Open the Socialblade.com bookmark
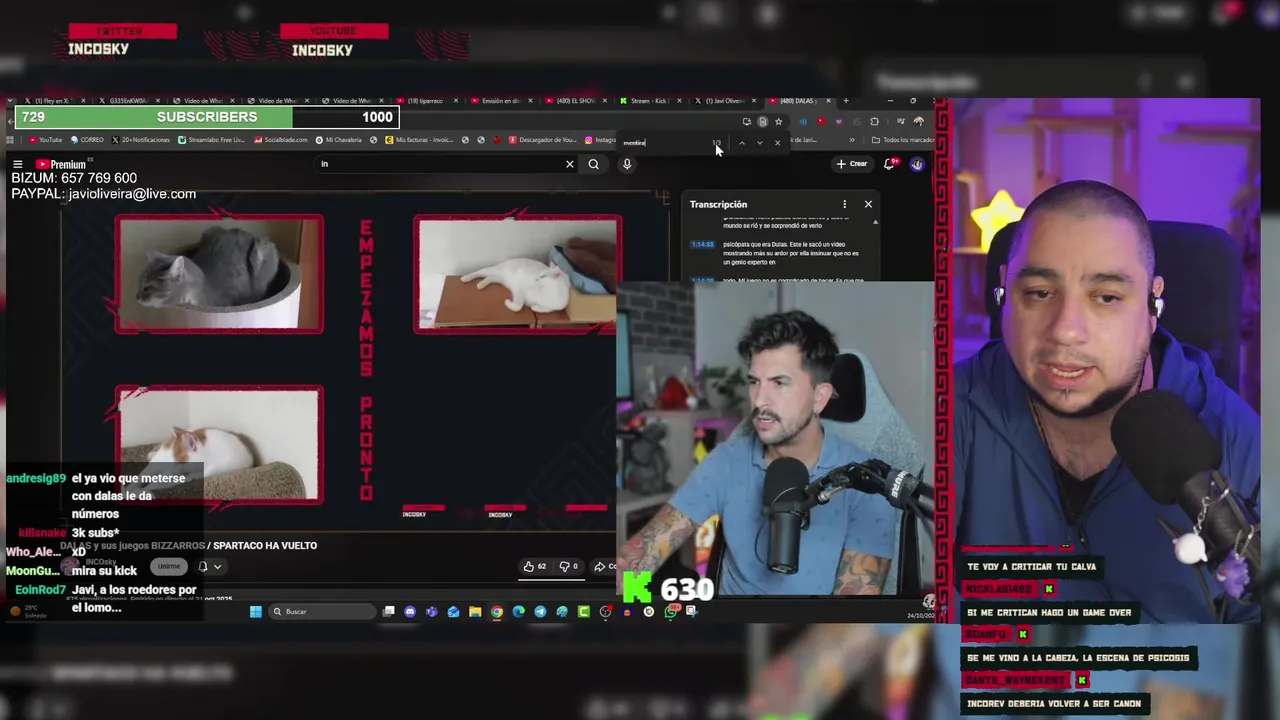Viewport: 1280px width, 720px height. [x=280, y=140]
